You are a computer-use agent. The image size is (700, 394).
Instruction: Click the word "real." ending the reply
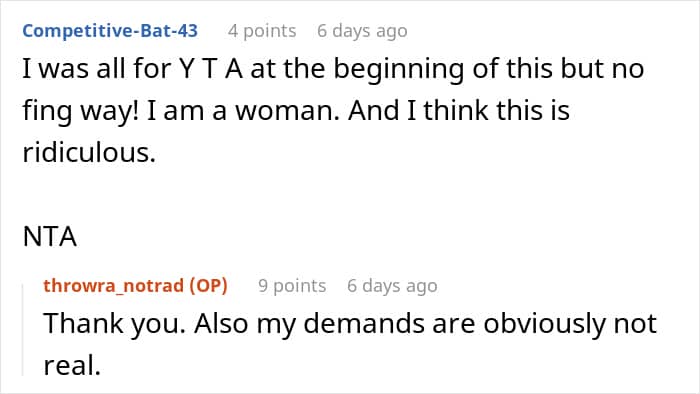(72, 365)
